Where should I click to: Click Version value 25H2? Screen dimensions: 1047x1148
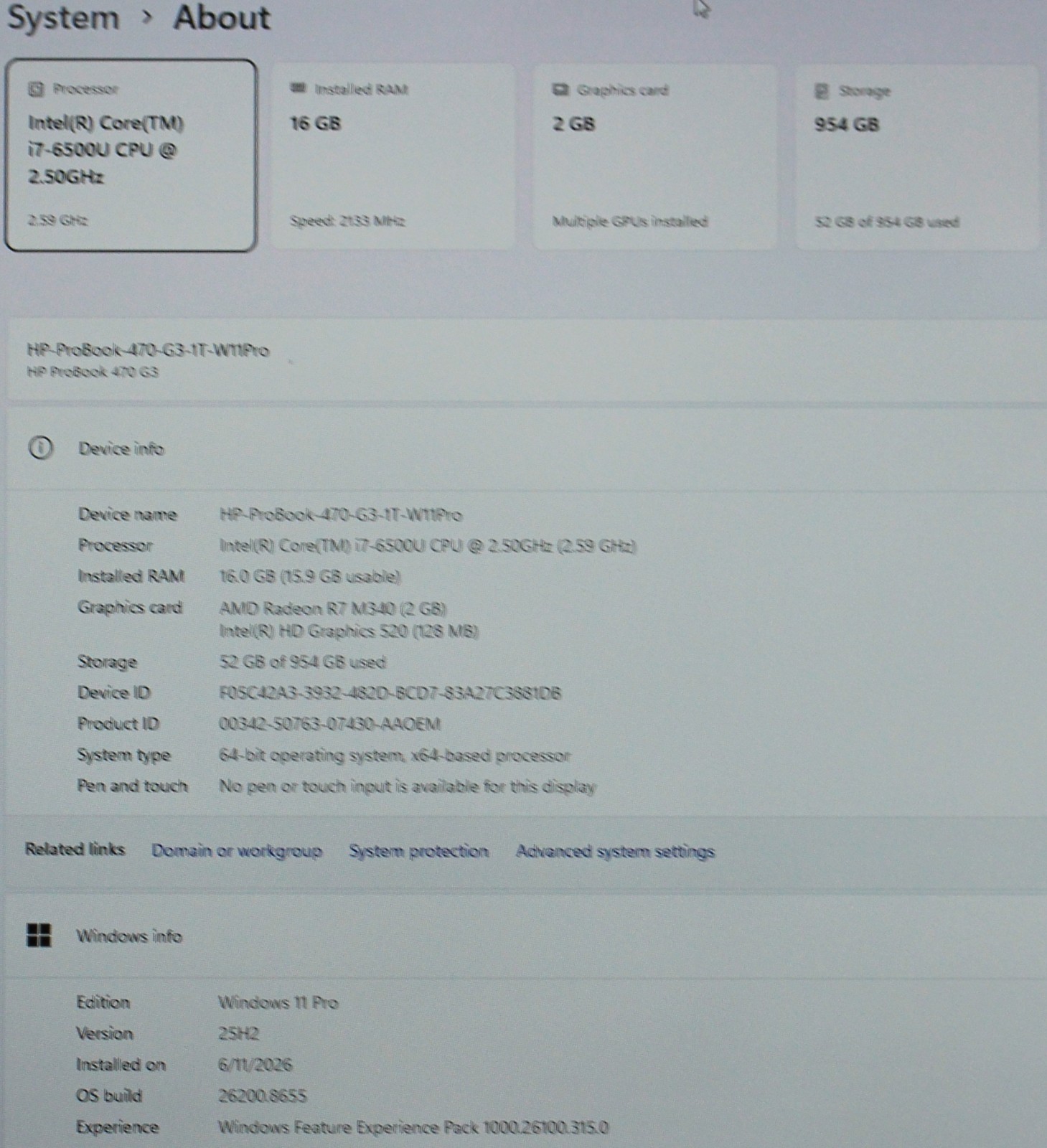[239, 1034]
